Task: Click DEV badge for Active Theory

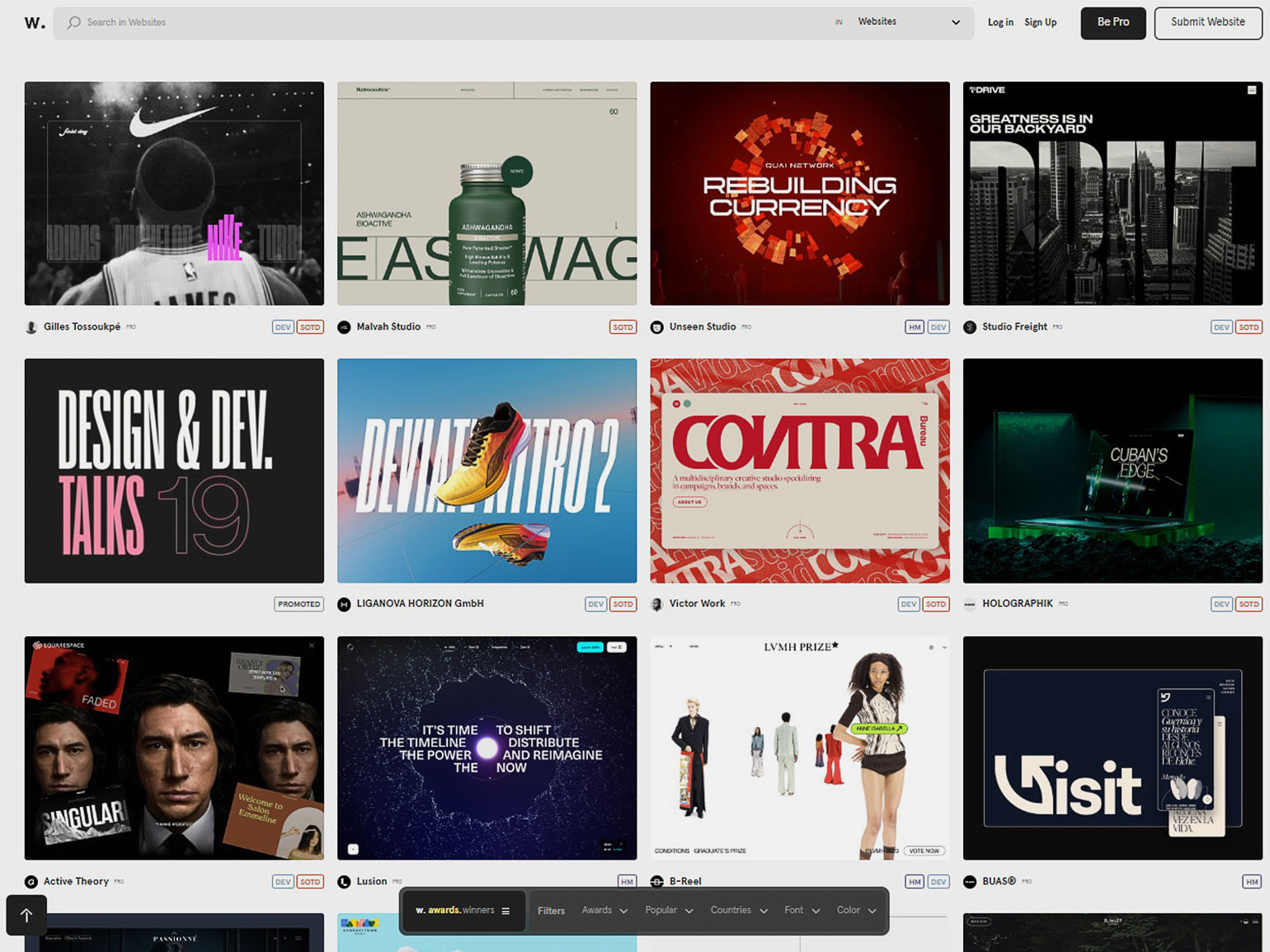Action: click(x=283, y=882)
